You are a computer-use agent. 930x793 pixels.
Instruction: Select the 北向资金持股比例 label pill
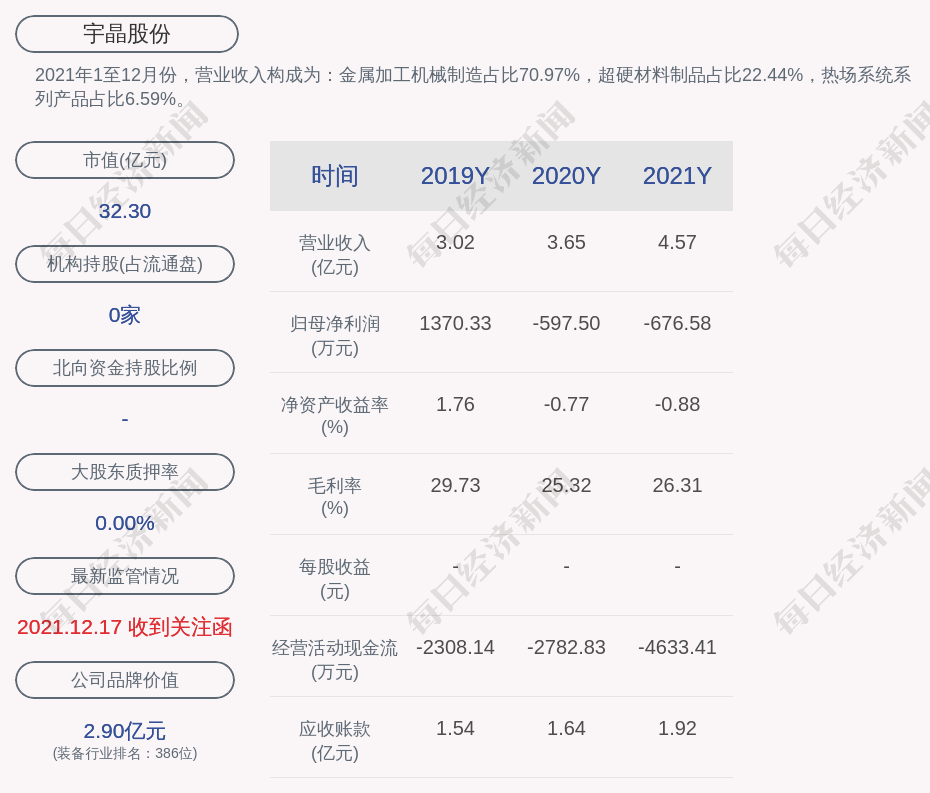125,368
